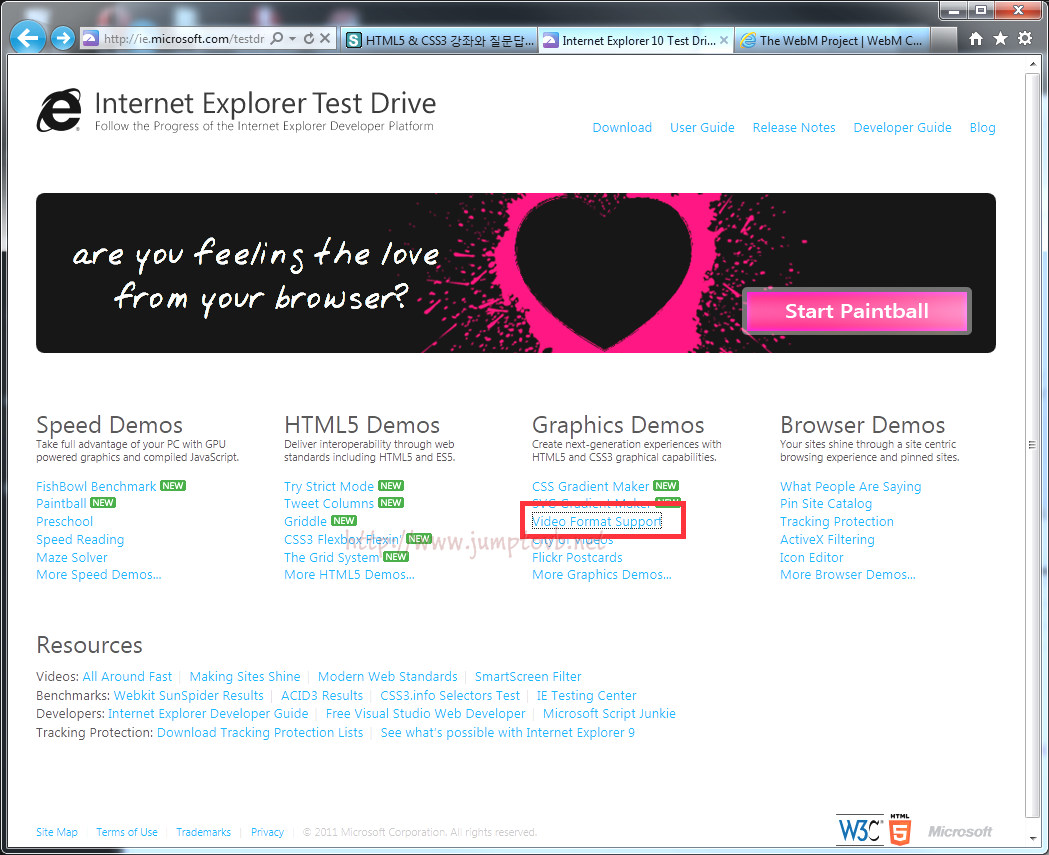
Task: Open the User Guide link
Action: tap(702, 127)
